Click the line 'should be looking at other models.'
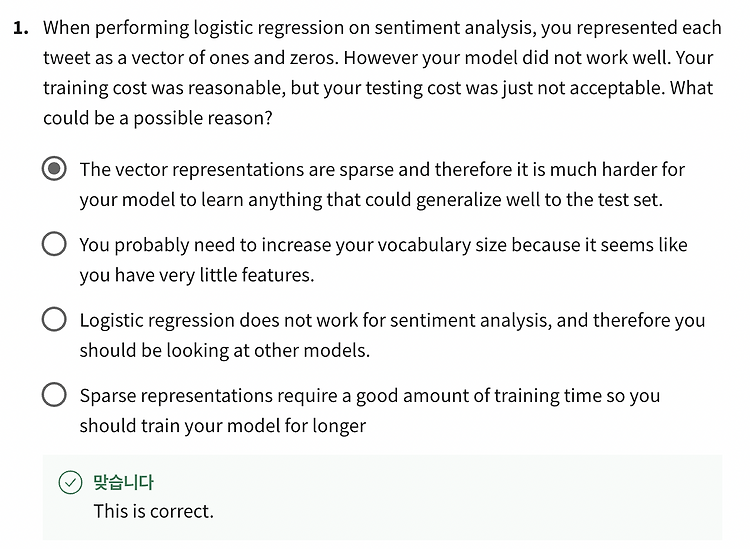750x549 pixels. coord(225,351)
